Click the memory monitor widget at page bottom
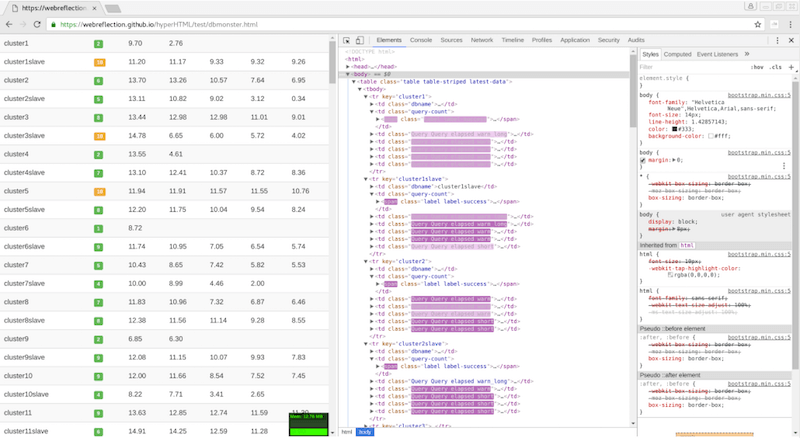This screenshot has width=800, height=438. [x=308, y=424]
